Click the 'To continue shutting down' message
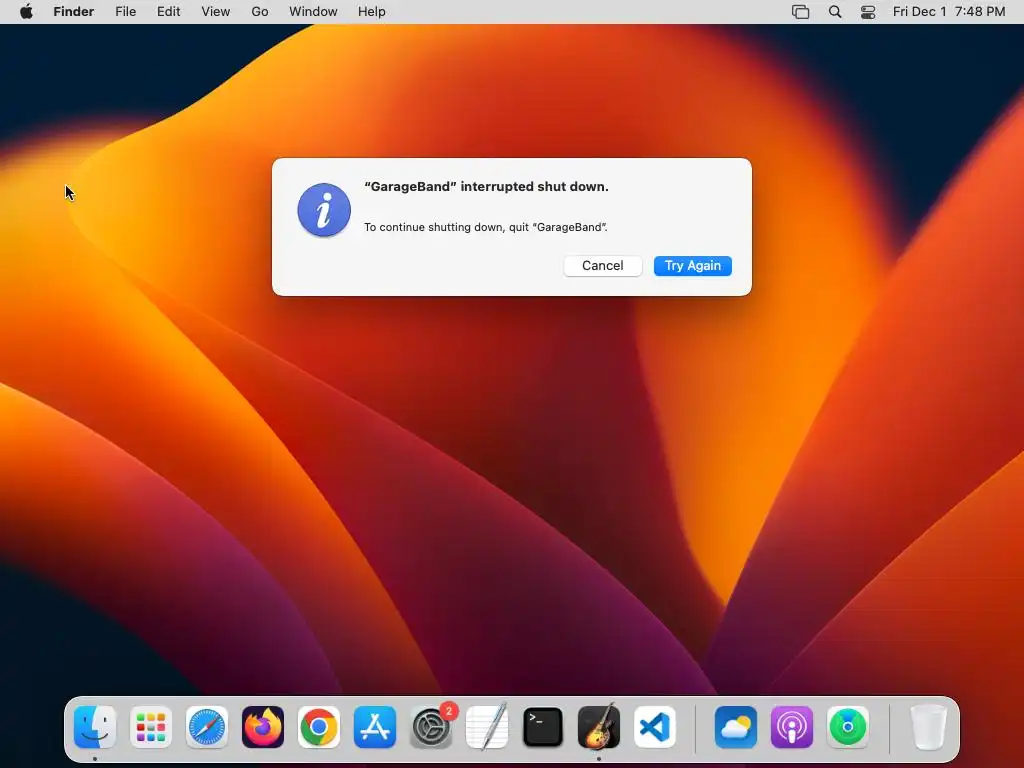This screenshot has height=768, width=1024. pyautogui.click(x=486, y=227)
